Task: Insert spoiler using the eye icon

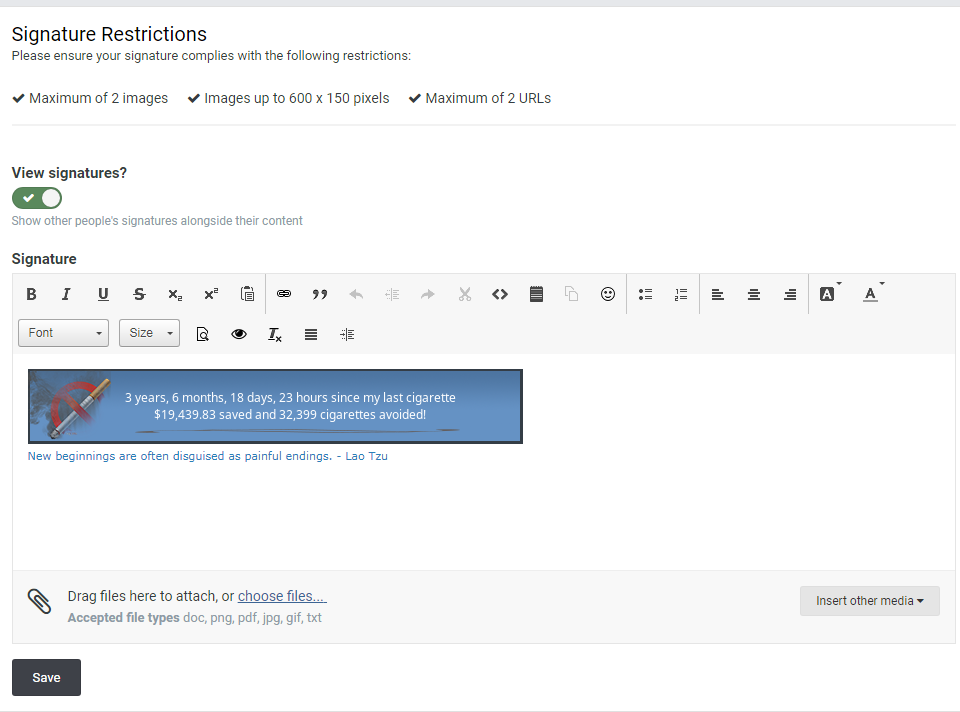Action: pos(239,334)
